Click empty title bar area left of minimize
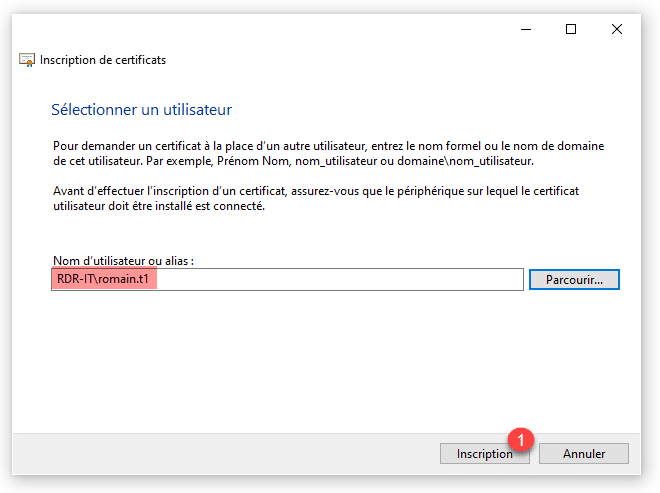Screen dimensions: 660x493 coord(300,29)
